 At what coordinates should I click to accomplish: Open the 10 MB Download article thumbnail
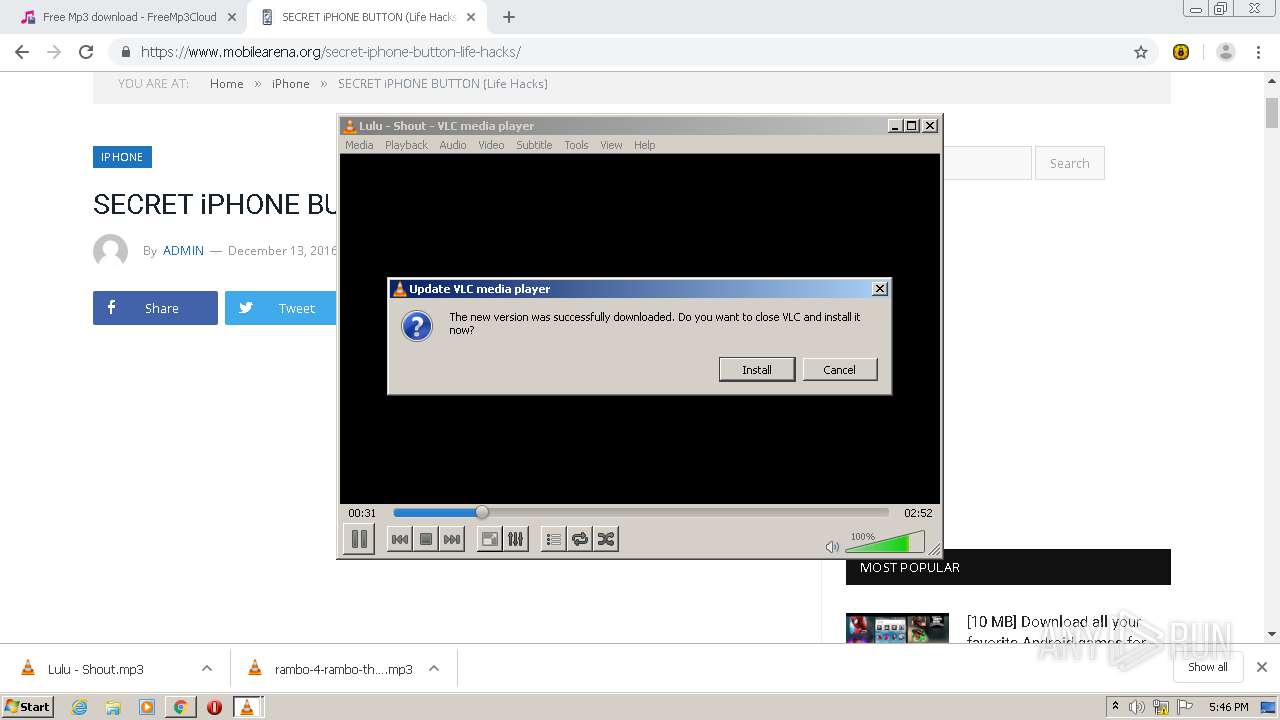coord(897,628)
